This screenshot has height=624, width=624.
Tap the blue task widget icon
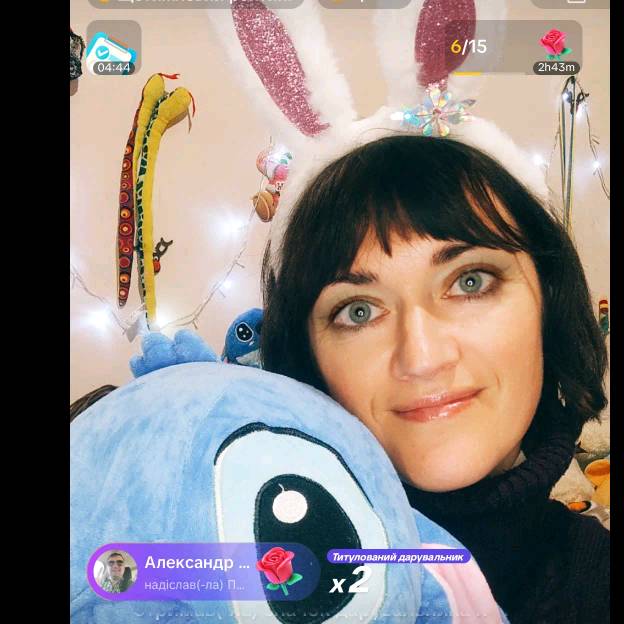click(112, 47)
